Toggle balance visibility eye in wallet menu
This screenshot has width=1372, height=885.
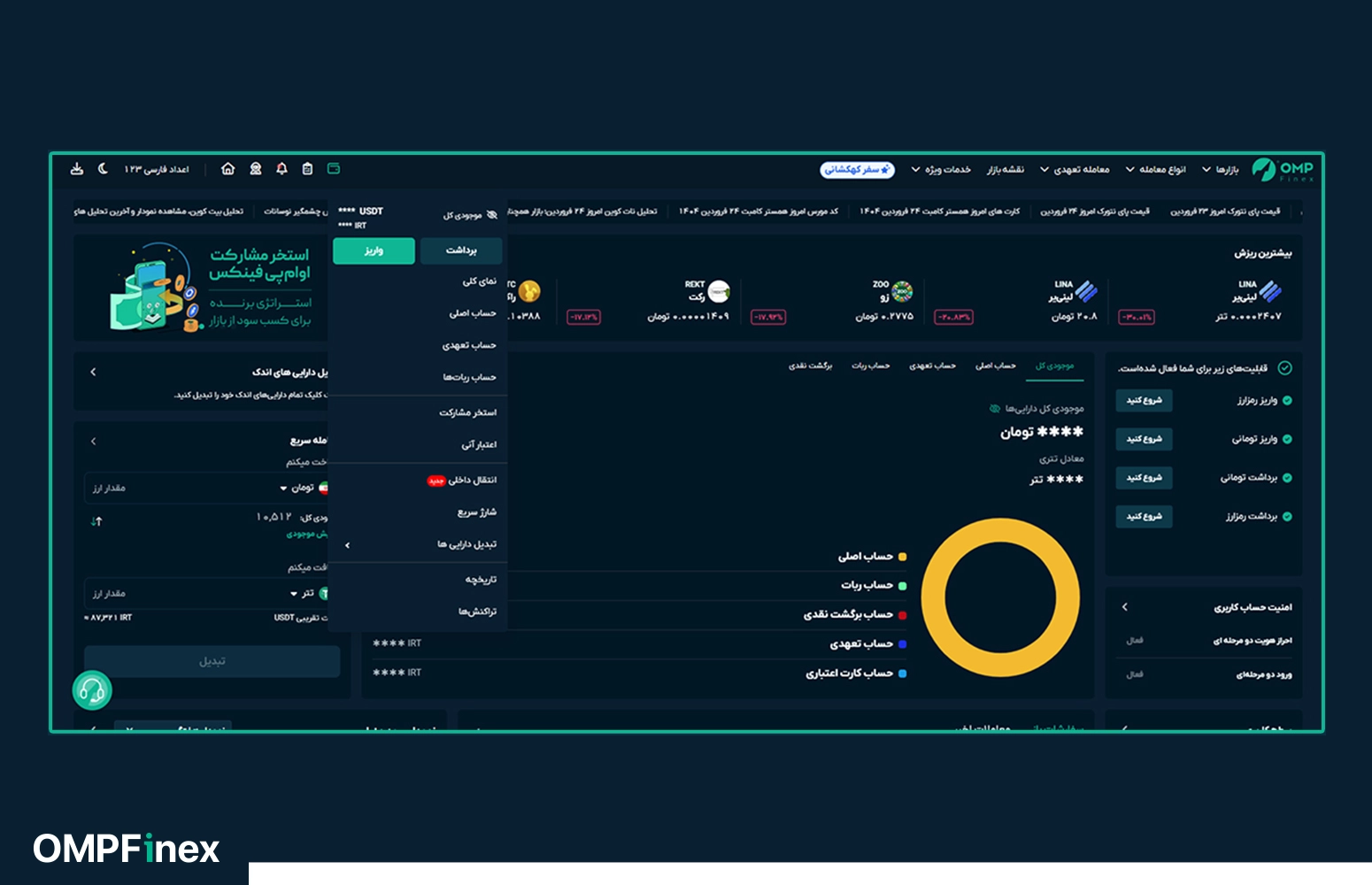pos(492,214)
